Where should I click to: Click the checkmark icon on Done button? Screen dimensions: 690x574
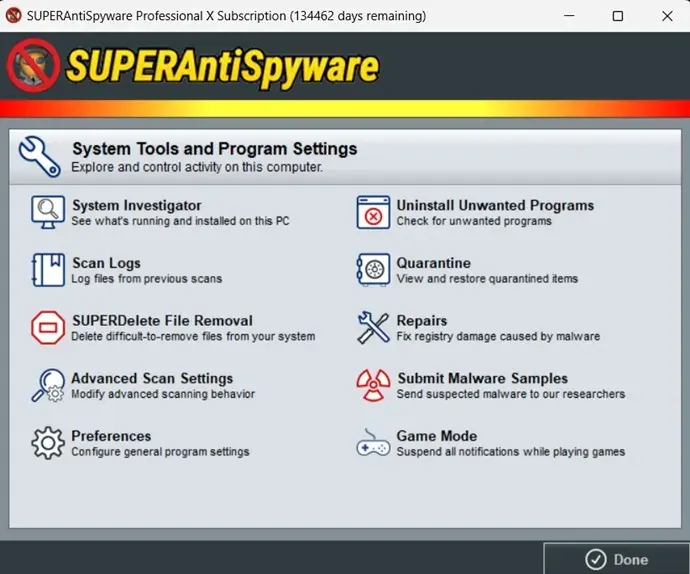[x=596, y=559]
